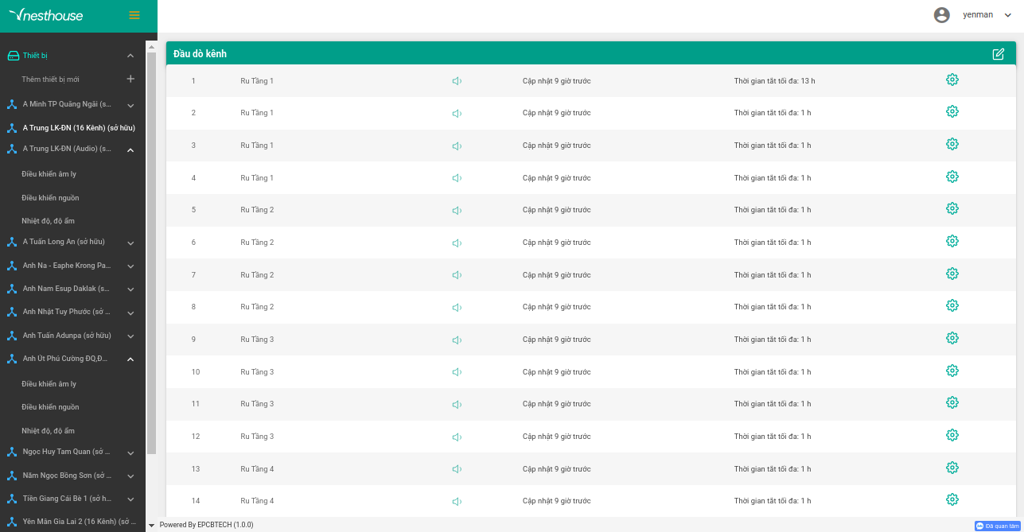Open settings gear for channel 10
The width and height of the screenshot is (1024, 532).
pyautogui.click(x=952, y=370)
